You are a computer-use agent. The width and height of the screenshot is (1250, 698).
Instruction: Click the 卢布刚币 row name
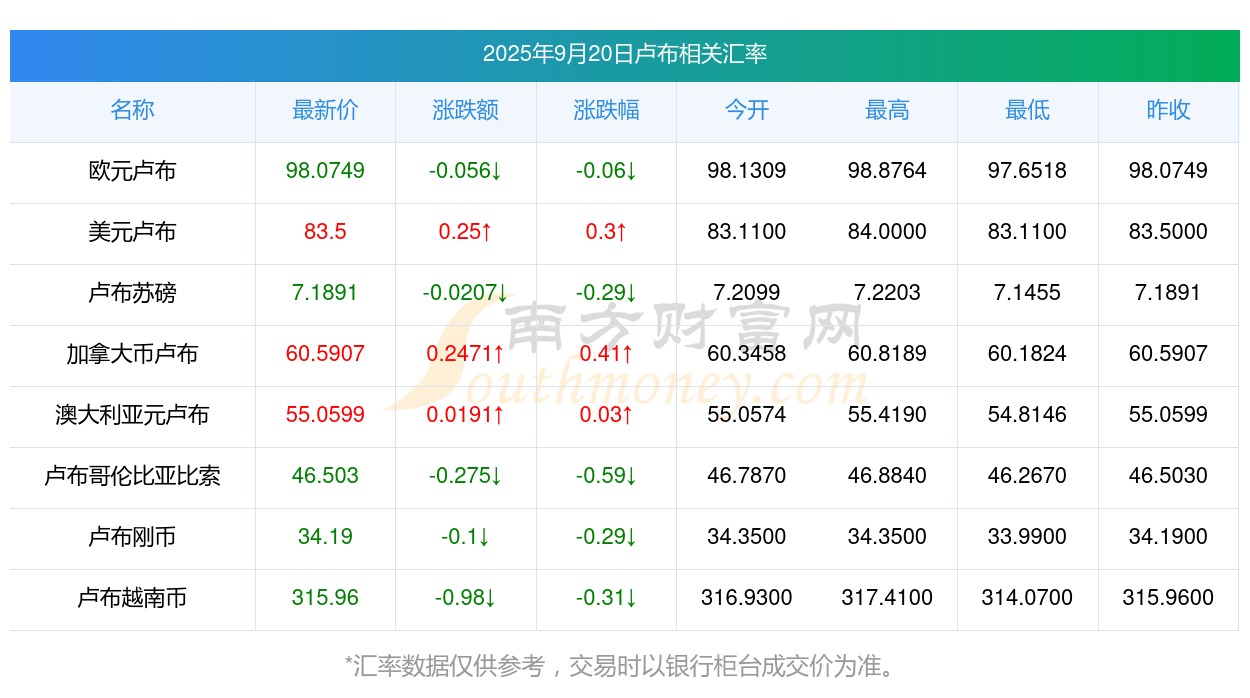132,537
